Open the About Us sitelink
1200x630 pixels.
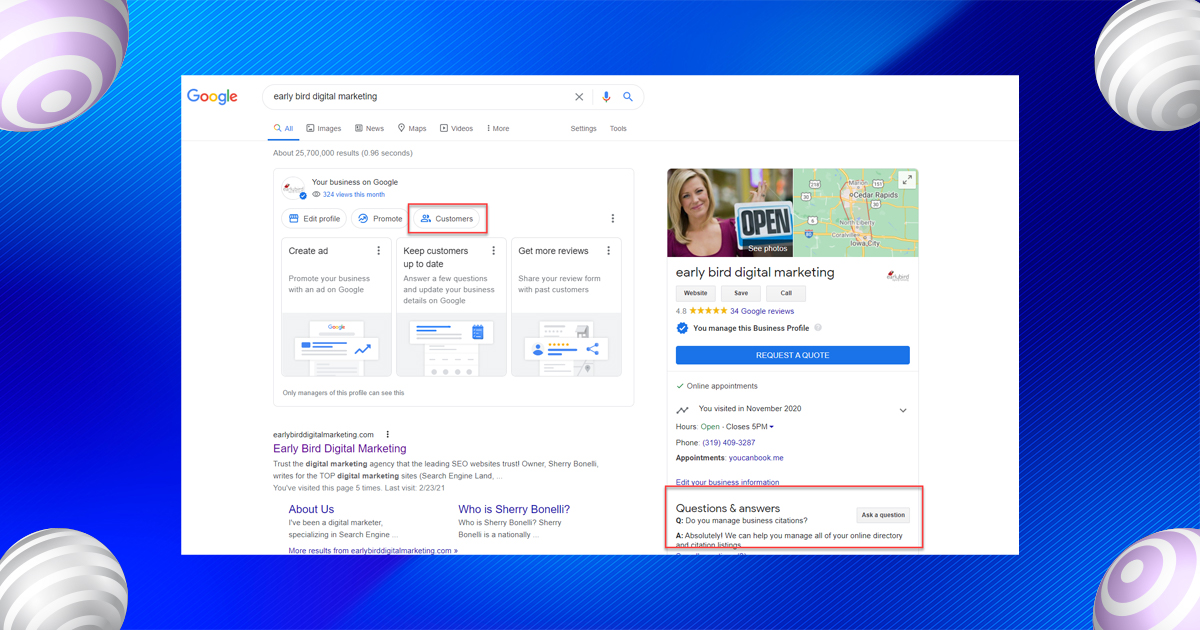311,509
